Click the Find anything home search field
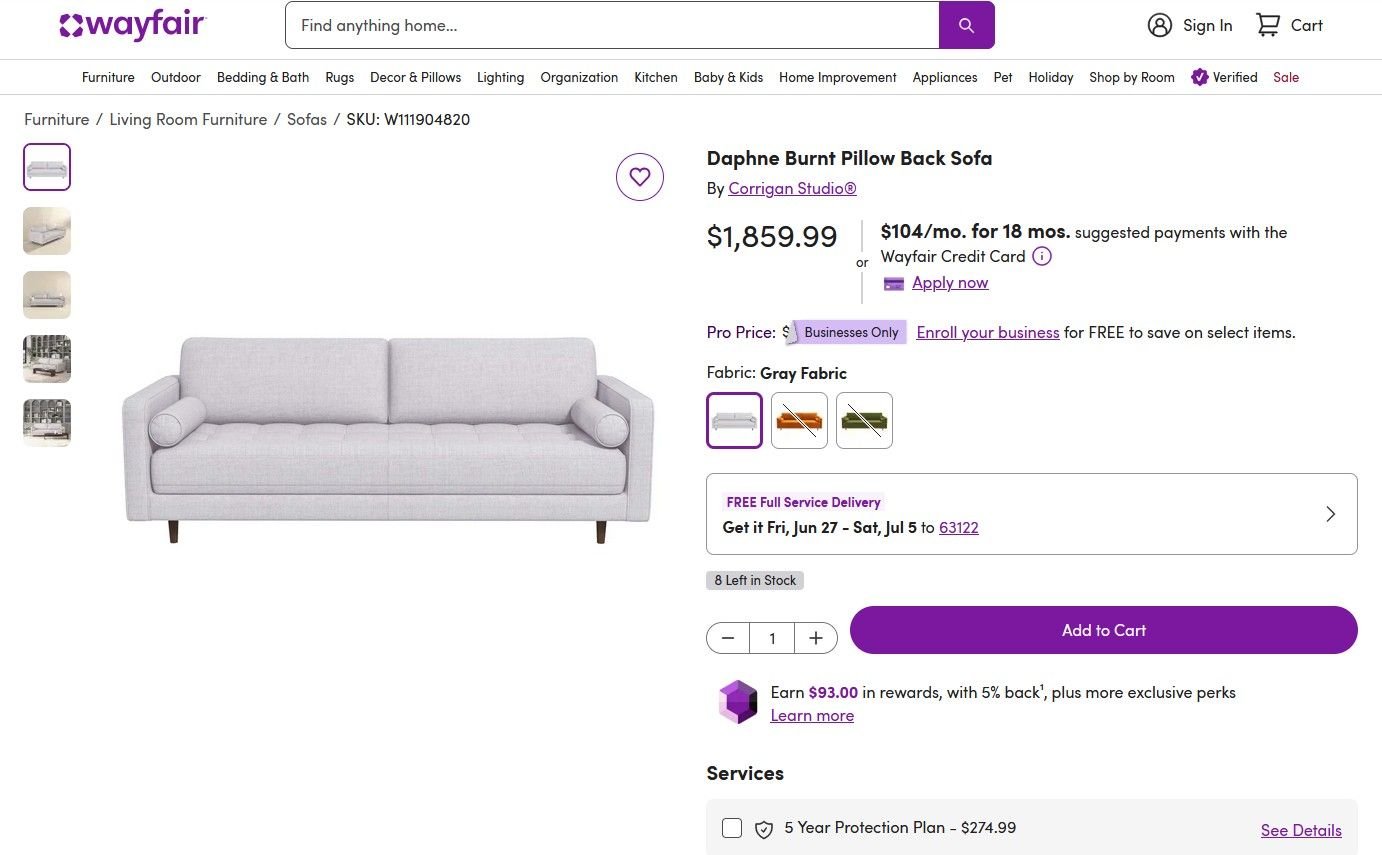 [612, 25]
